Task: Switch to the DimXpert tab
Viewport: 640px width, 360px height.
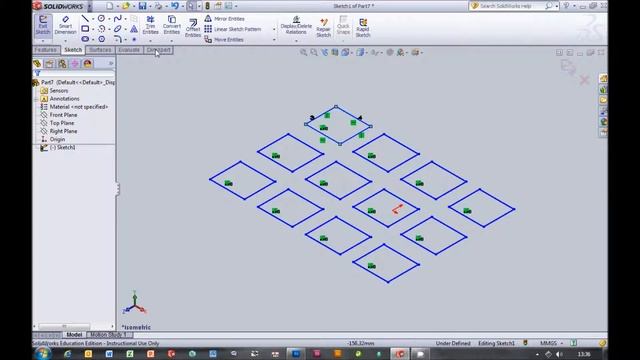Action: pyautogui.click(x=159, y=50)
